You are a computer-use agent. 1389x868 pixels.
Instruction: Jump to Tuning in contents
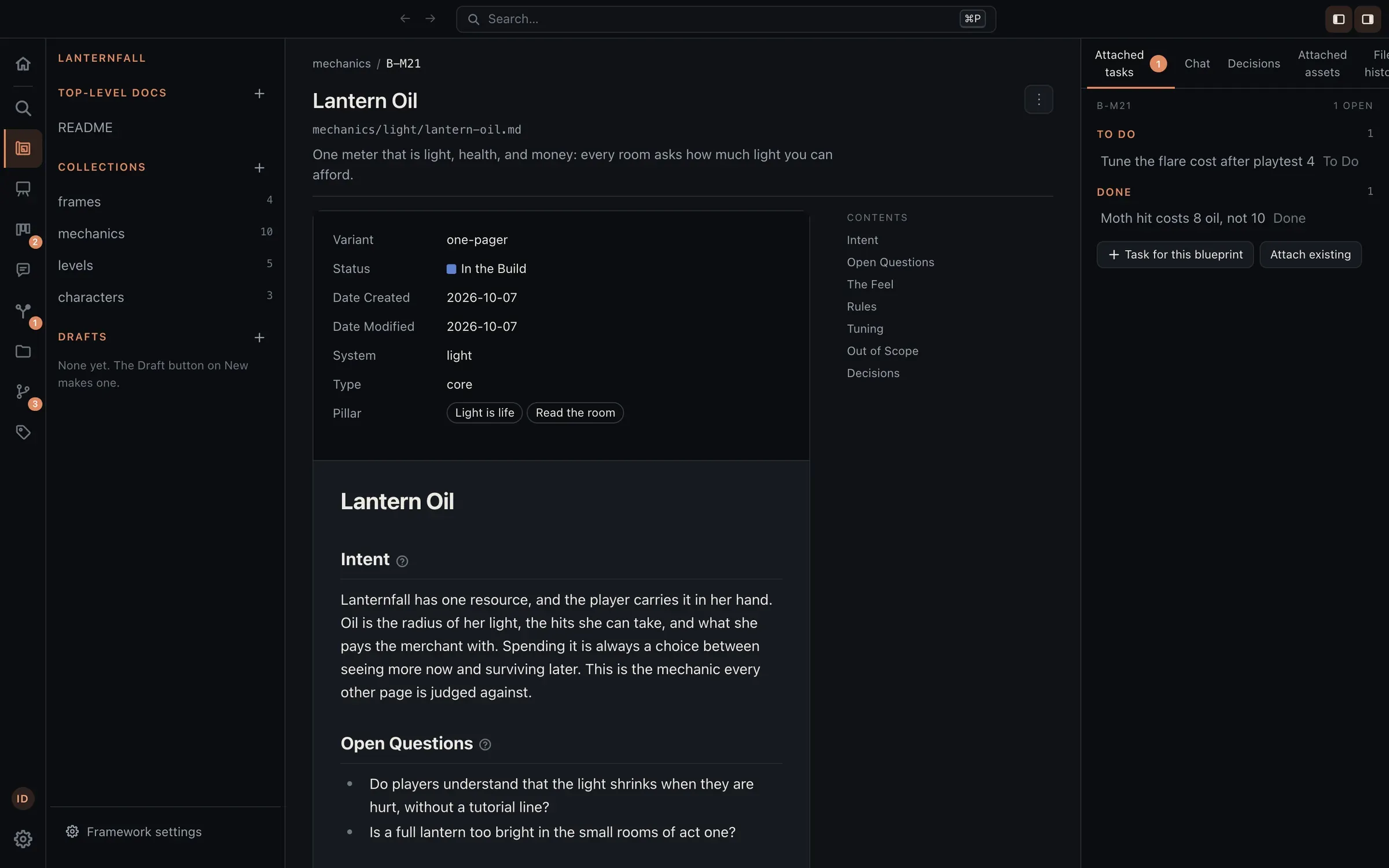[x=865, y=329]
